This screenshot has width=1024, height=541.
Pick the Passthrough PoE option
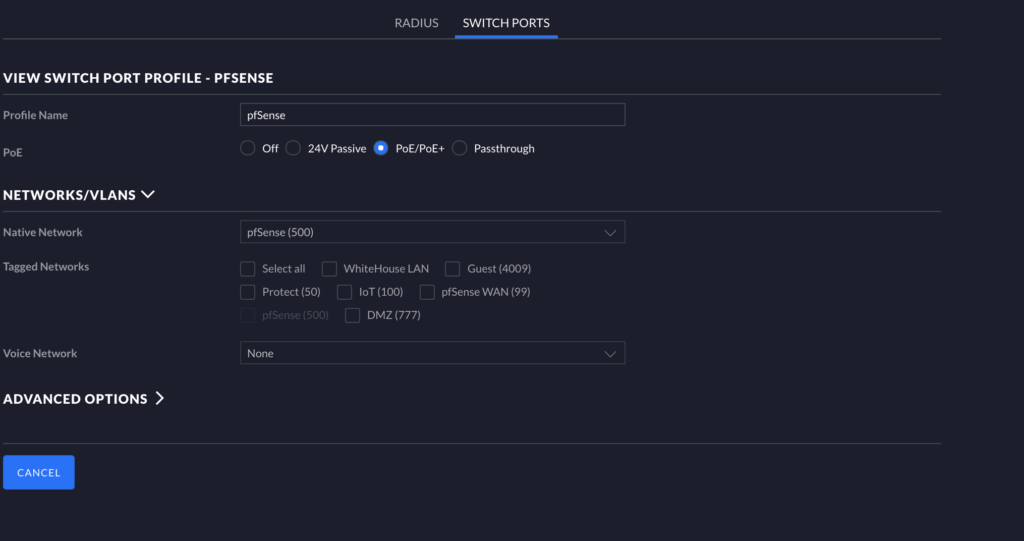[x=460, y=148]
